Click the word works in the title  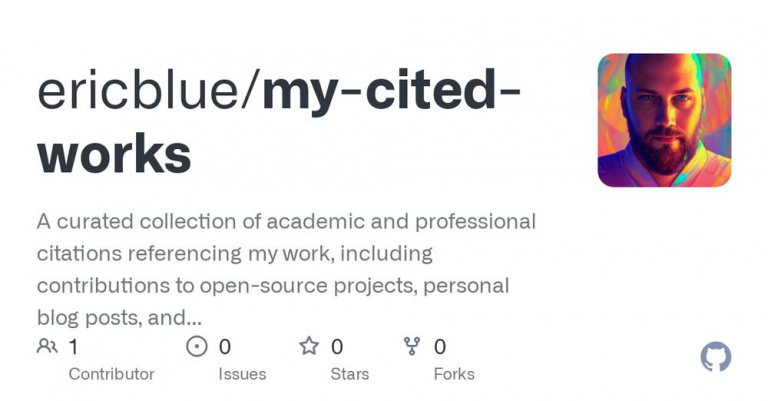114,153
